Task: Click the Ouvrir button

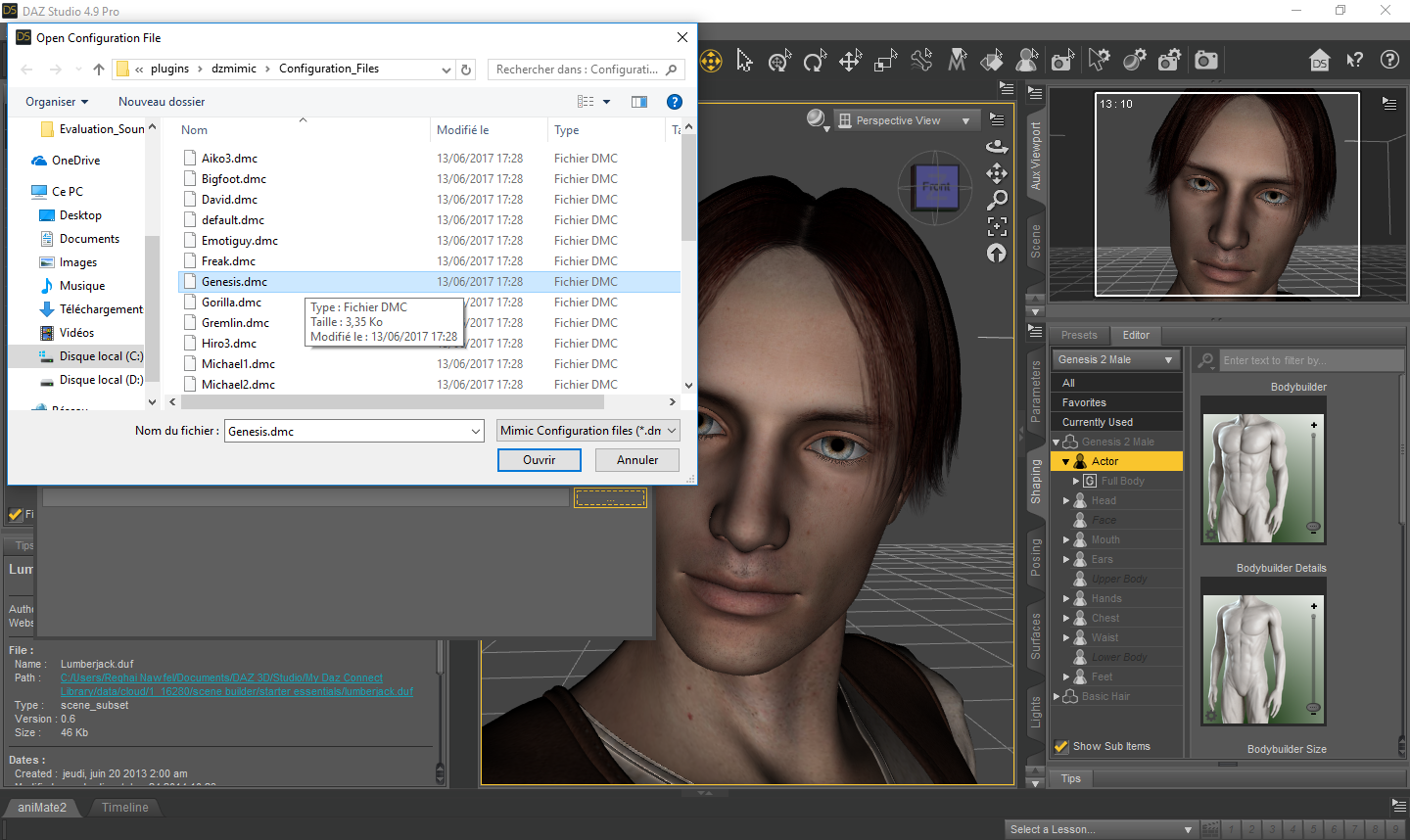Action: tap(539, 460)
